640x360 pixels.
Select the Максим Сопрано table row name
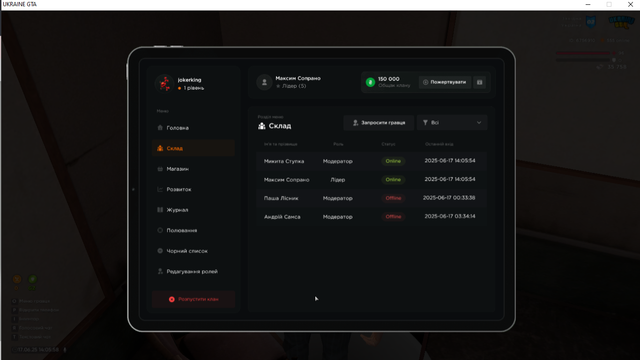pyautogui.click(x=287, y=180)
